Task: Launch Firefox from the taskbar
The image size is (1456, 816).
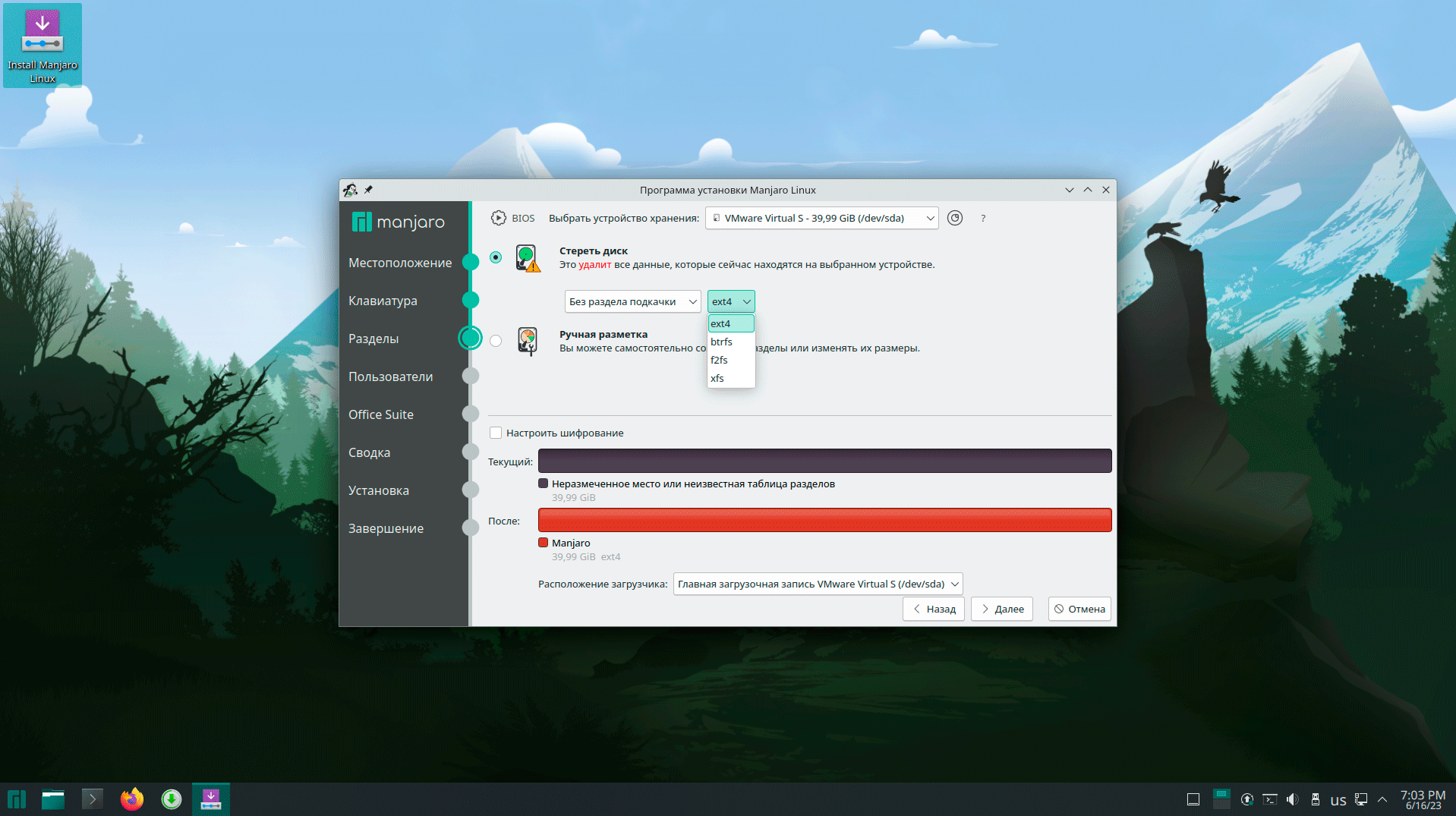Action: pyautogui.click(x=132, y=799)
